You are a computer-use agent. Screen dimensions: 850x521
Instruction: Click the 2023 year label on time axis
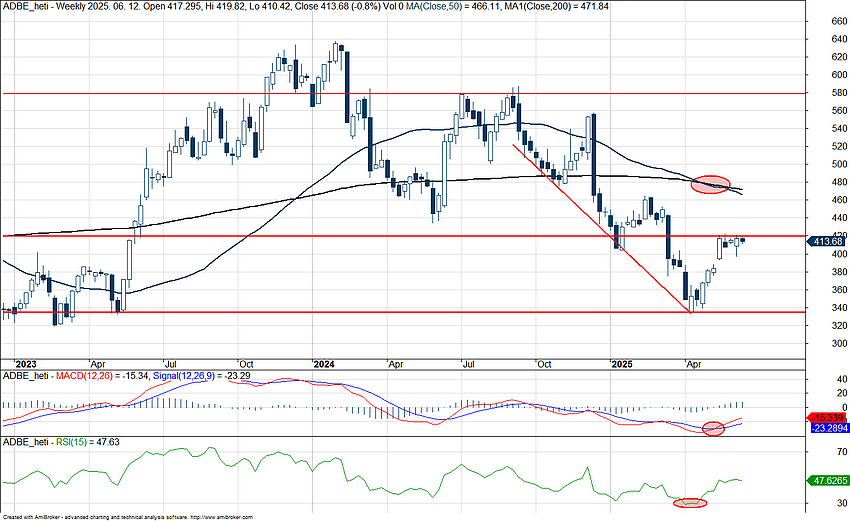(26, 364)
